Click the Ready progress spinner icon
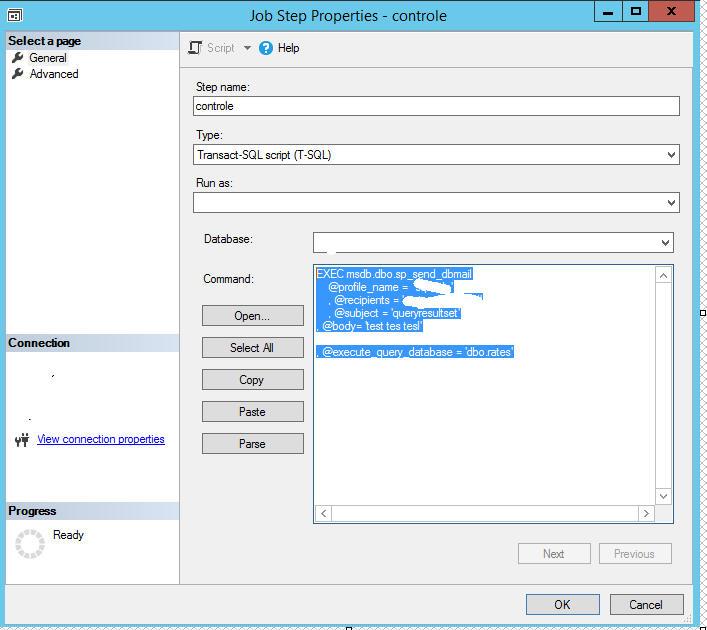This screenshot has width=707, height=630. (x=30, y=543)
